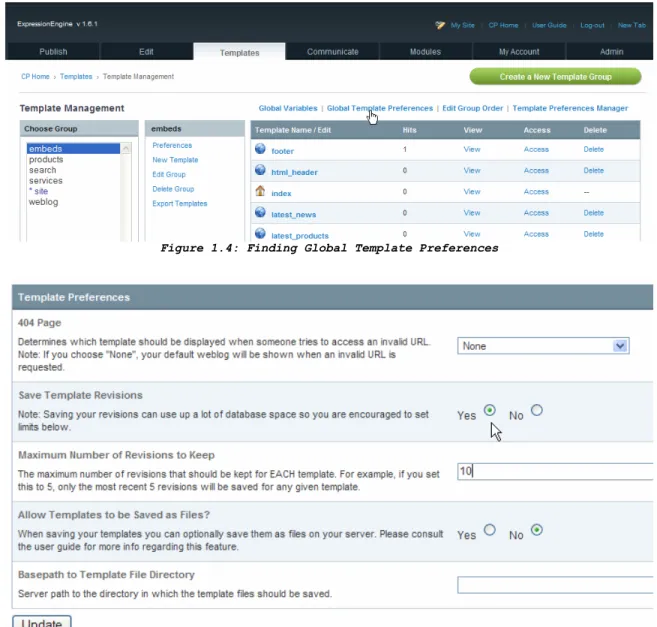Click Basepath to Template File Directory field
The image size is (657, 627).
[555, 585]
